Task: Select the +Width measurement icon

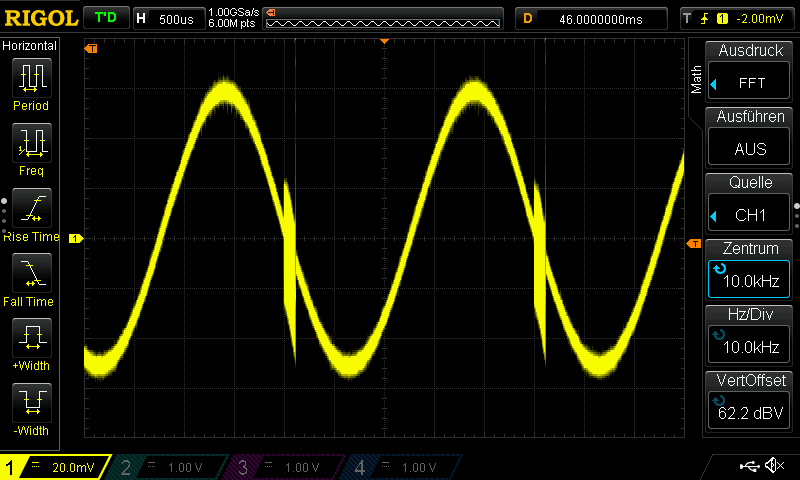Action: coord(31,338)
